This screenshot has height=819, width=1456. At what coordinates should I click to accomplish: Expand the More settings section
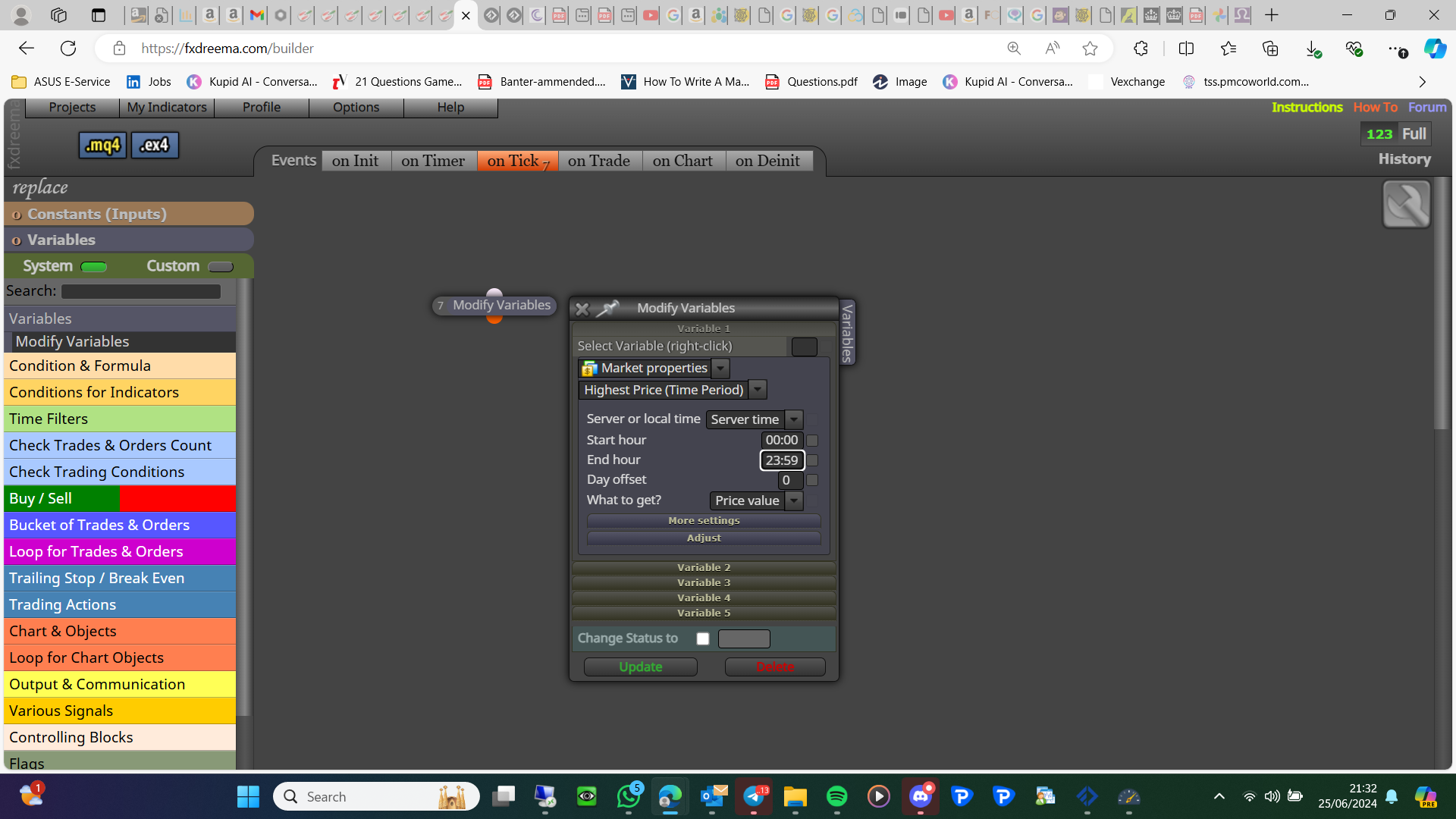pos(704,521)
